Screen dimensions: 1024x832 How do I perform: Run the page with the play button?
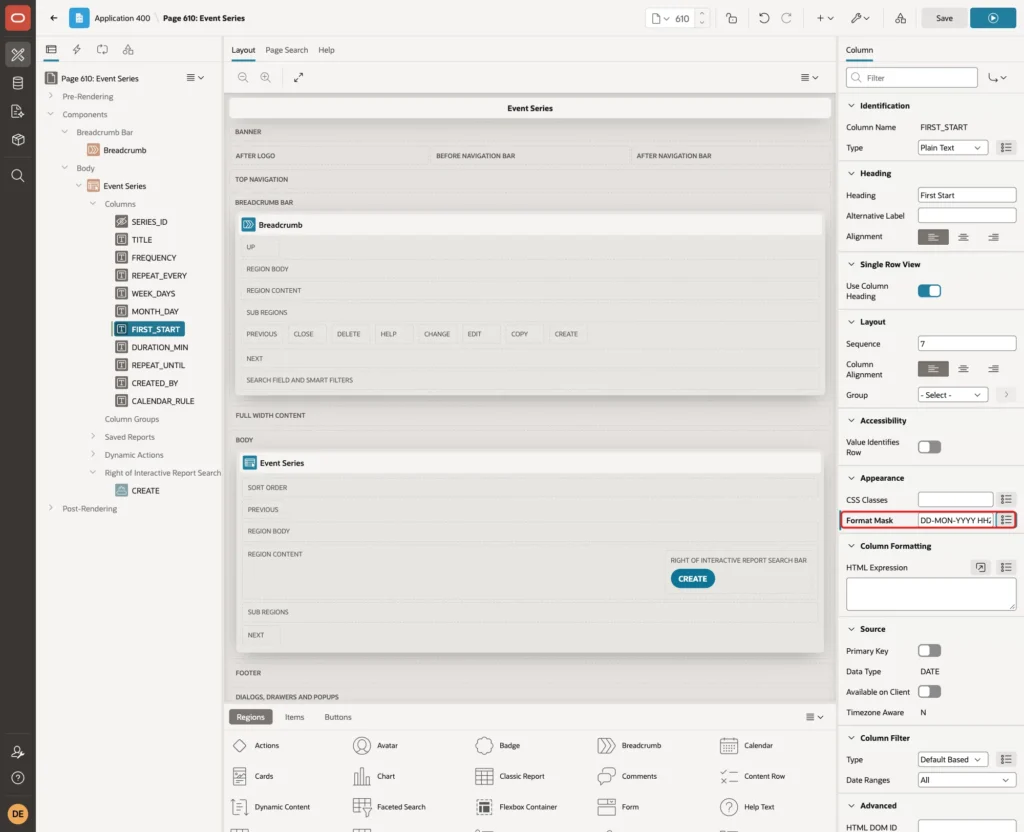tap(992, 18)
